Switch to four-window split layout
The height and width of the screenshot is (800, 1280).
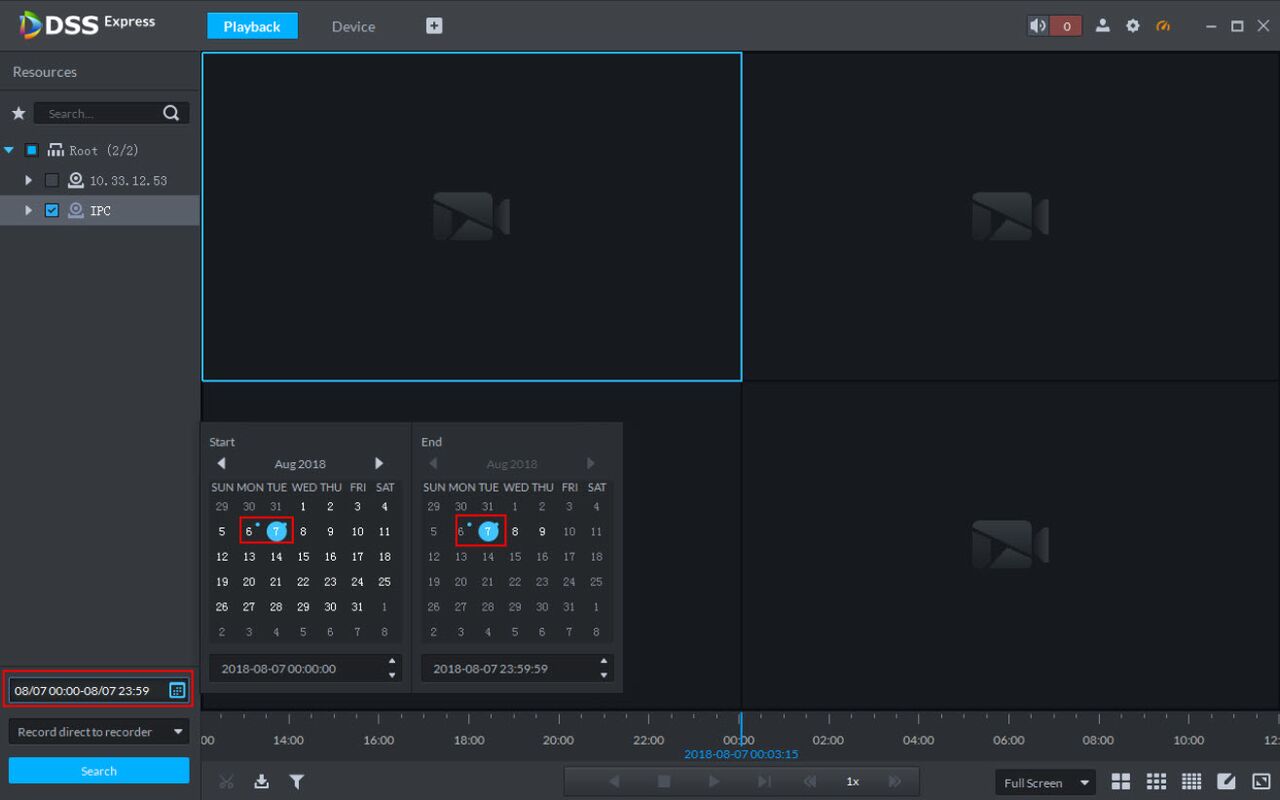tap(1121, 782)
